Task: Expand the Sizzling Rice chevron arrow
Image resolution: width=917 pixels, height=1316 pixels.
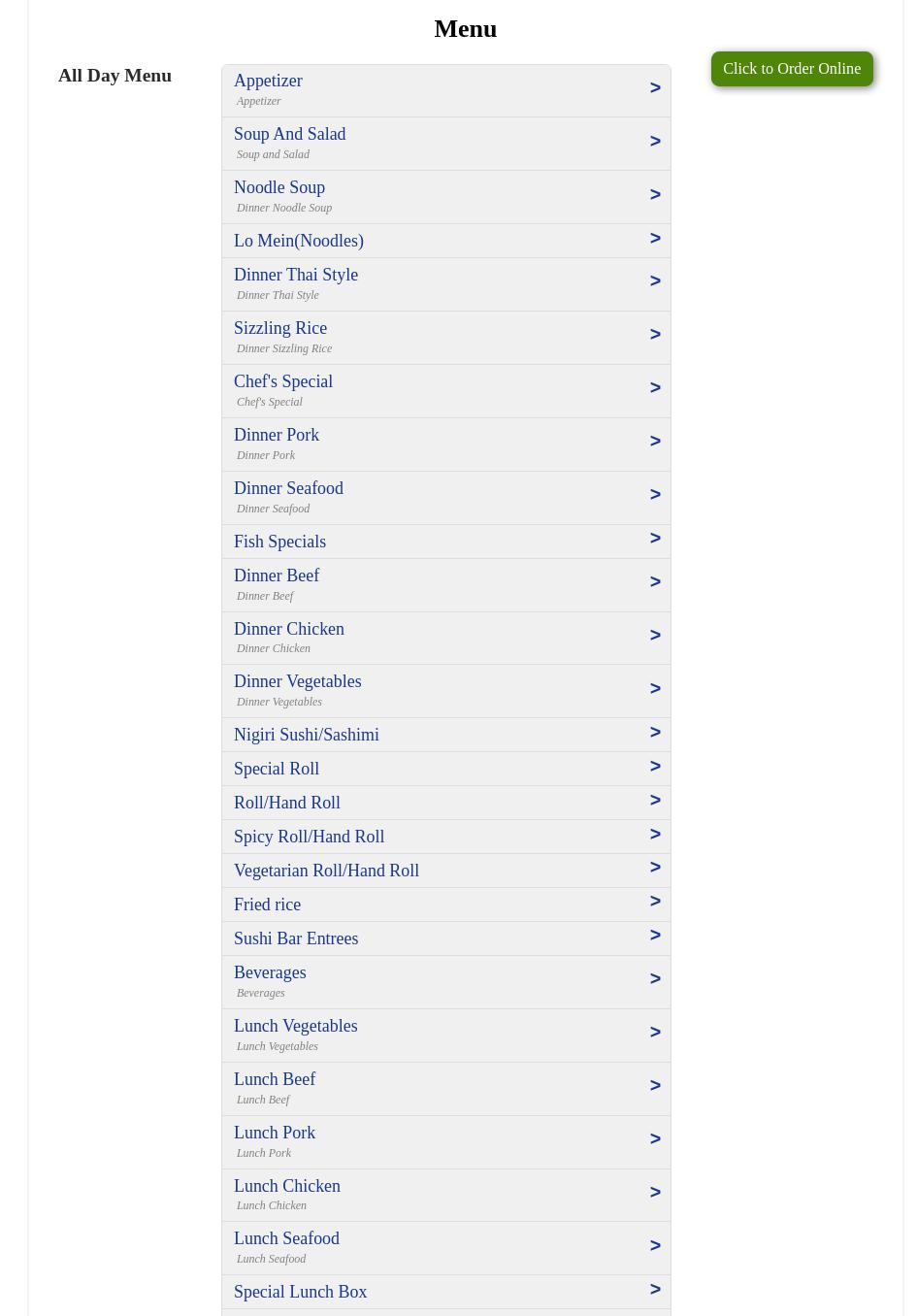Action: (x=655, y=335)
